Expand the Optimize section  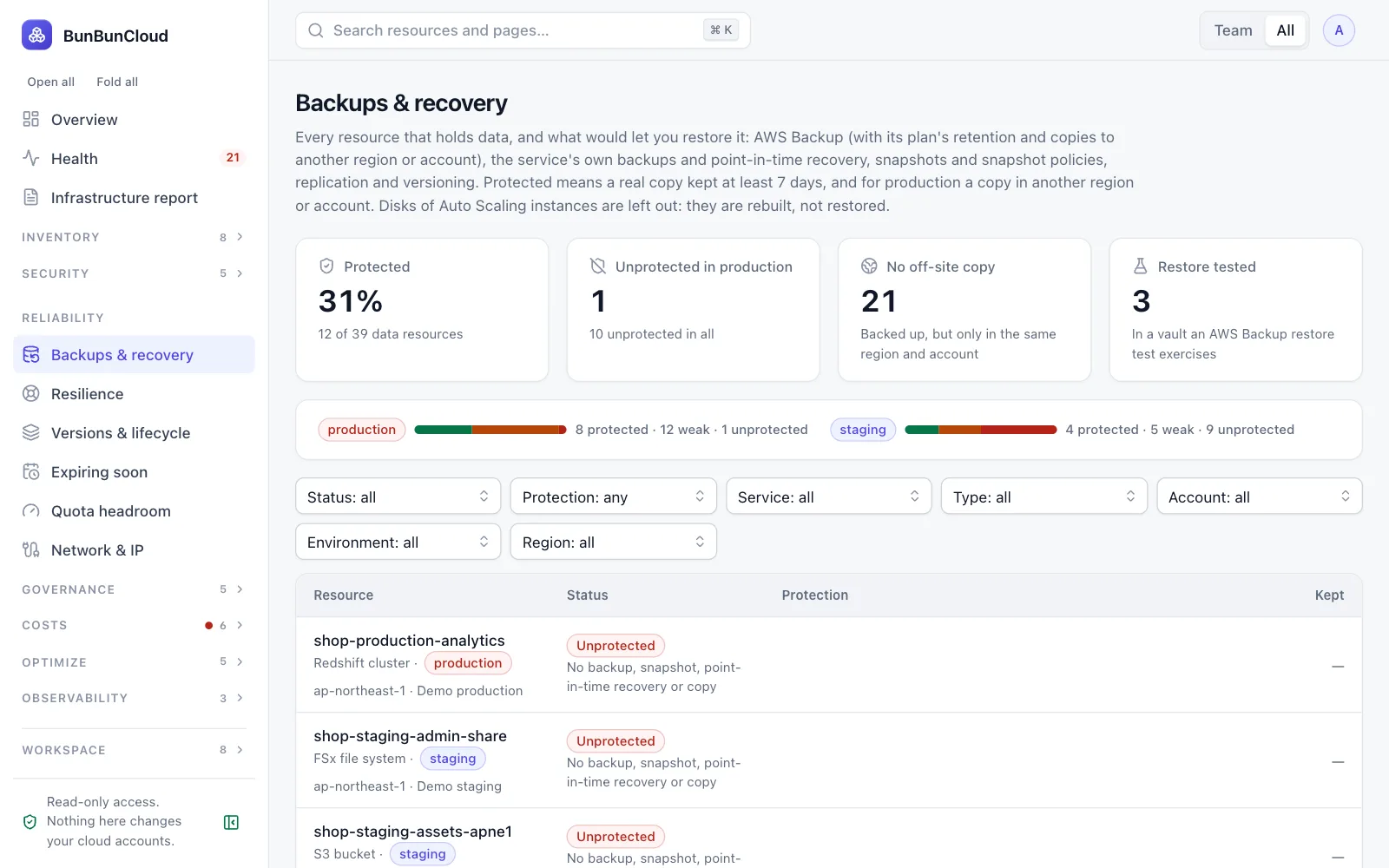134,662
